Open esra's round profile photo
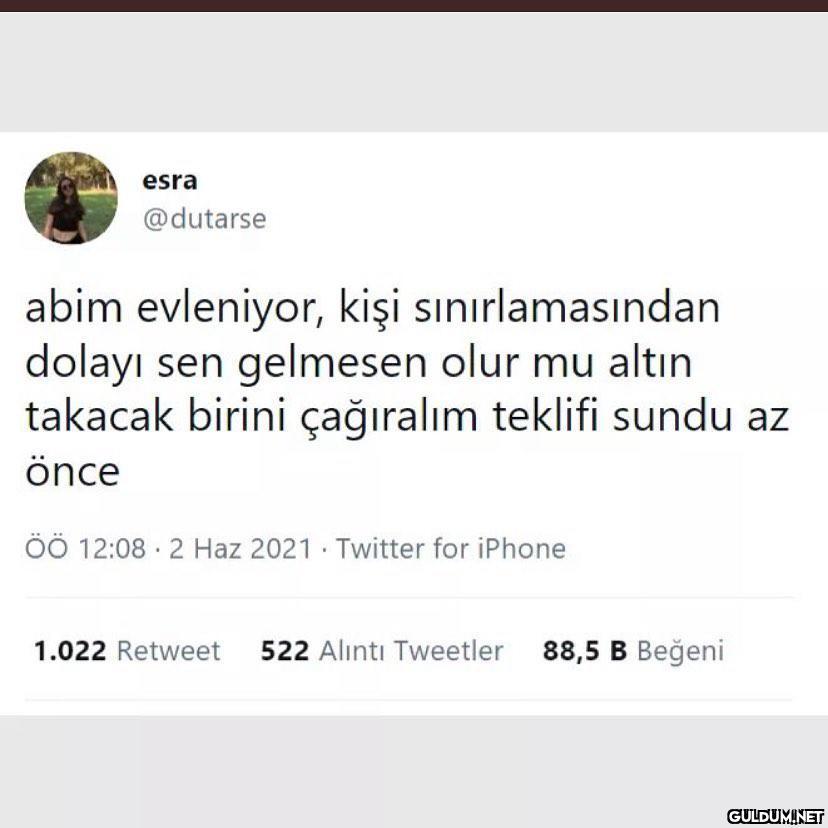This screenshot has height=828, width=828. 71,198
